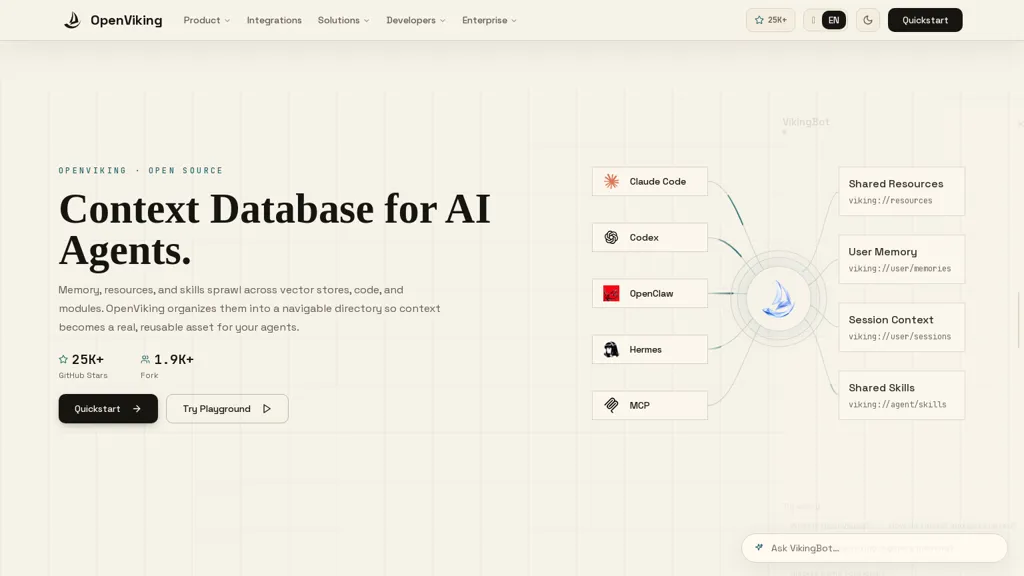Image resolution: width=1024 pixels, height=576 pixels.
Task: Open the Integrations nav item
Action: tap(274, 20)
